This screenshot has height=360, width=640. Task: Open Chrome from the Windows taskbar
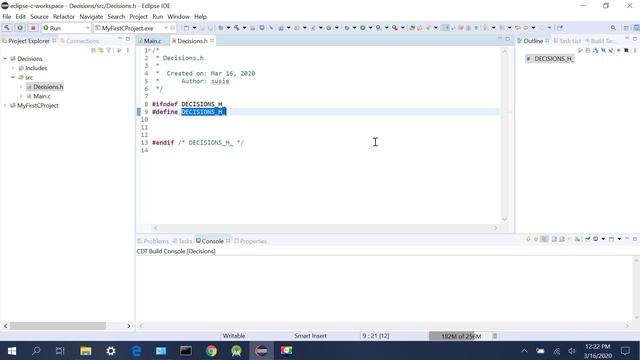tap(211, 351)
